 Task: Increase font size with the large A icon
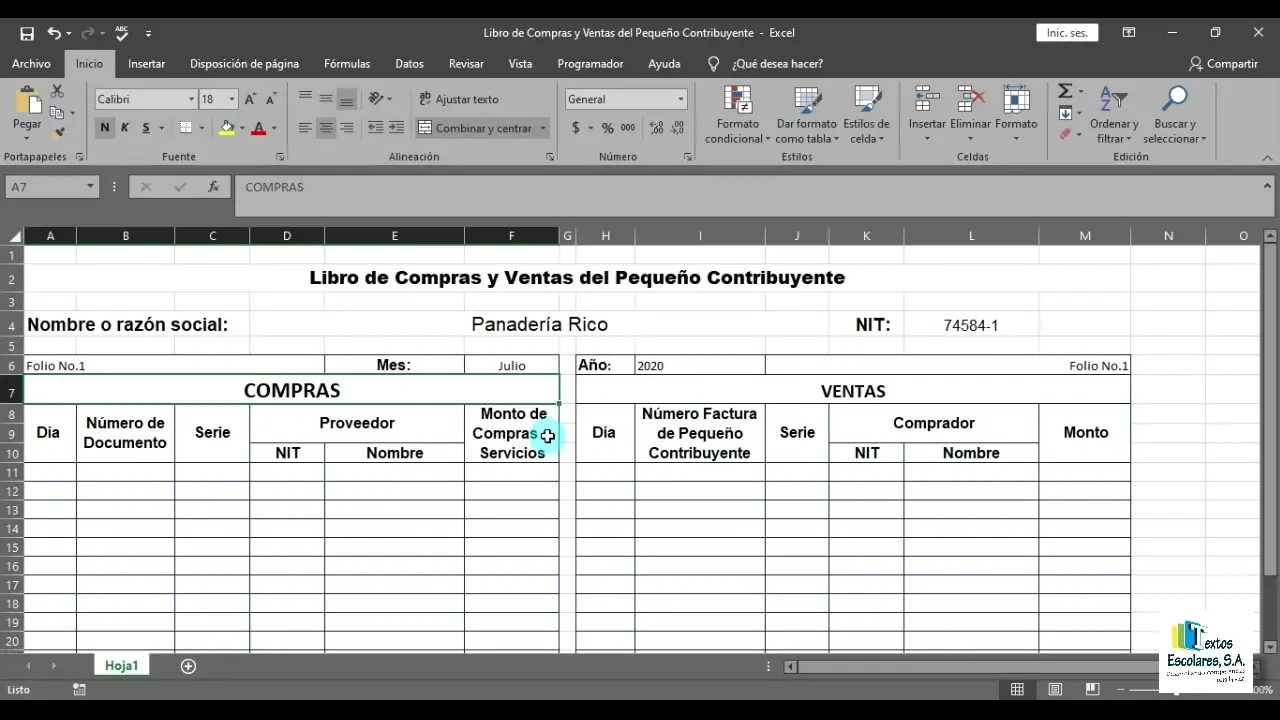pos(250,99)
